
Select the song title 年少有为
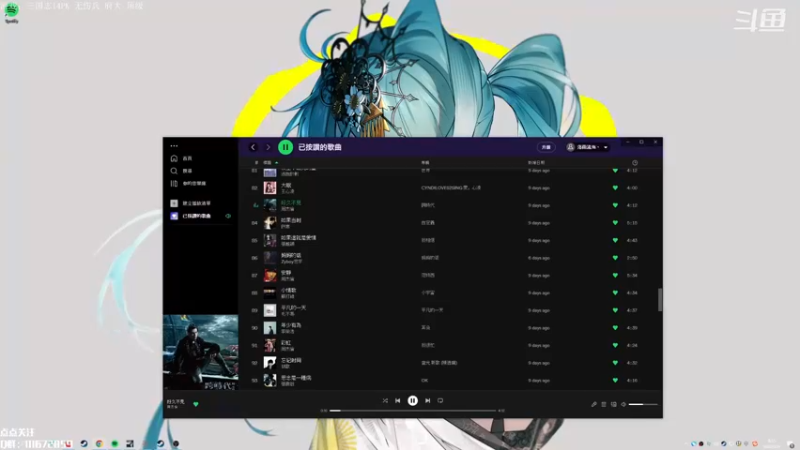pos(291,325)
